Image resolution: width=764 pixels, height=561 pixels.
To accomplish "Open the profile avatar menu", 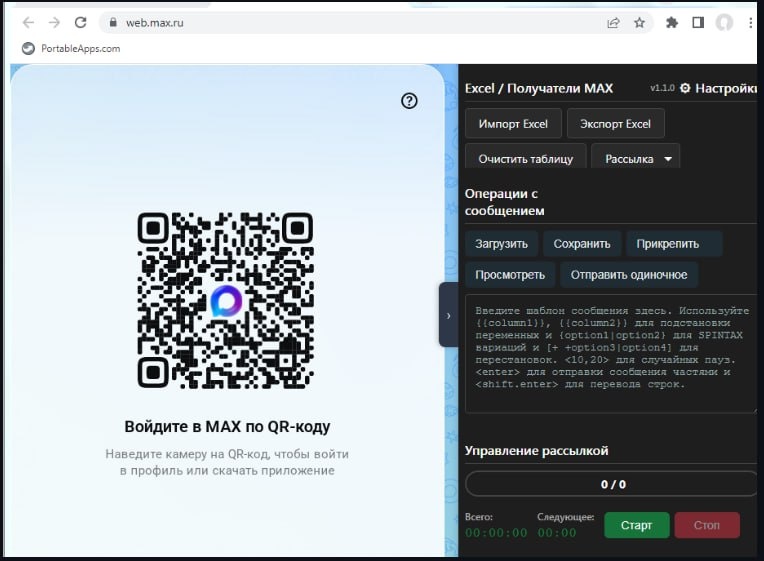I will 724,22.
